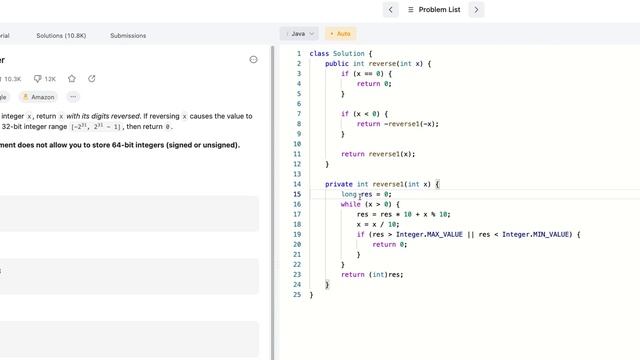Click the bold 64-bit integers note
The width and height of the screenshot is (640, 360).
tap(120, 145)
